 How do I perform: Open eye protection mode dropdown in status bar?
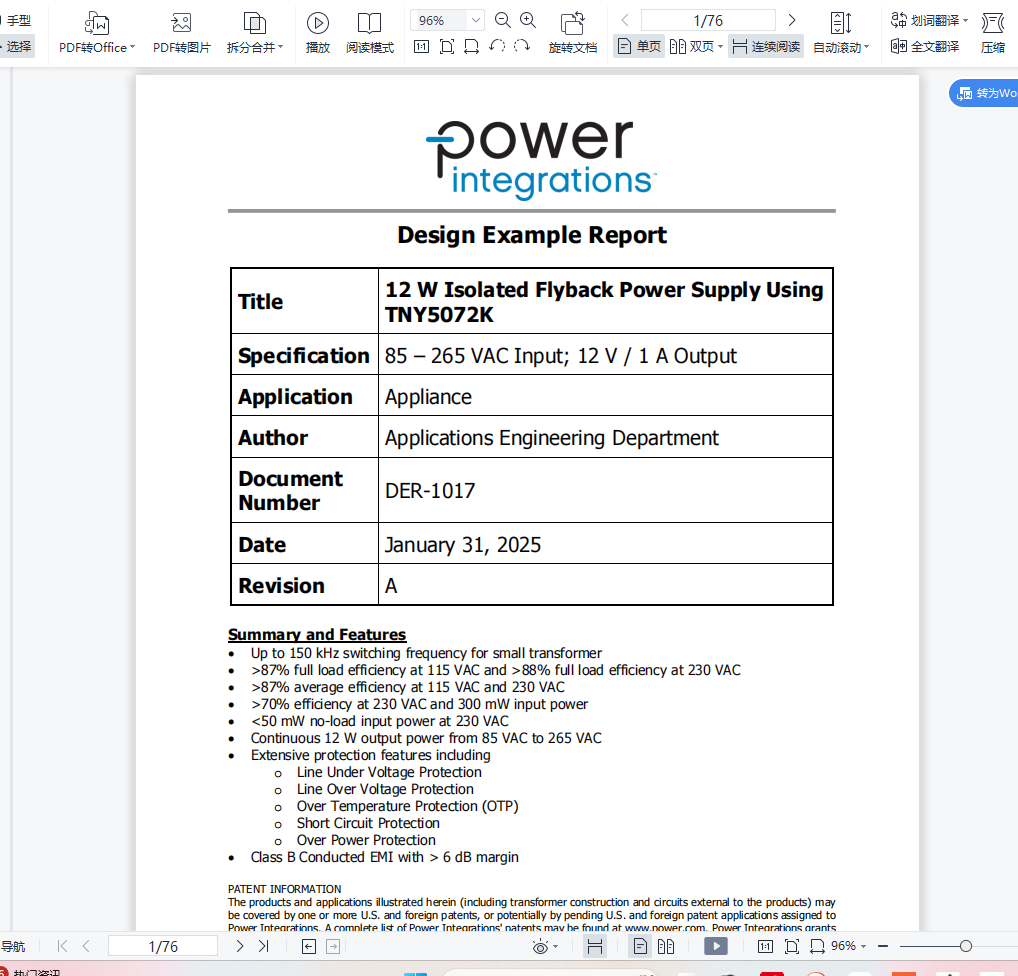[555, 947]
